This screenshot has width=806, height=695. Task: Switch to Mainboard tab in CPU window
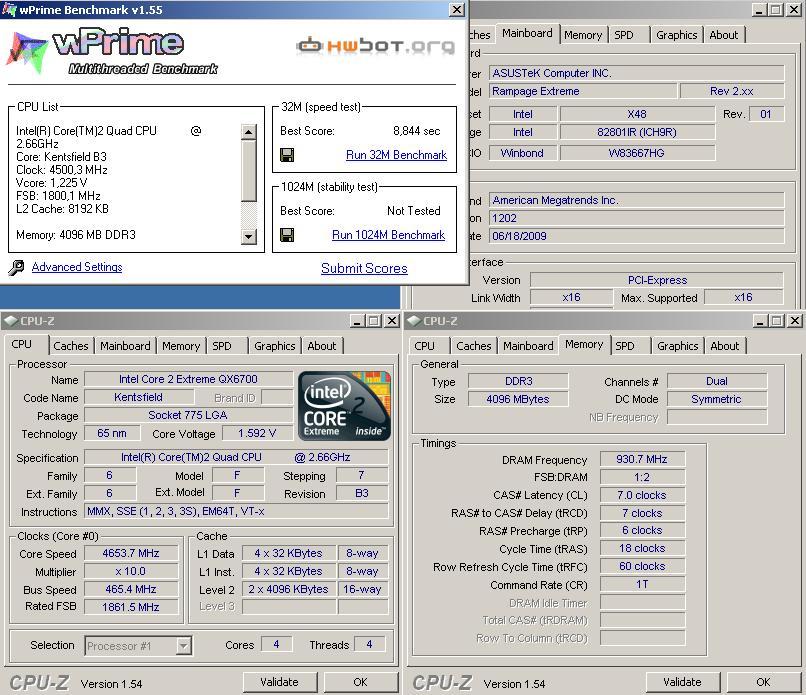pyautogui.click(x=125, y=346)
